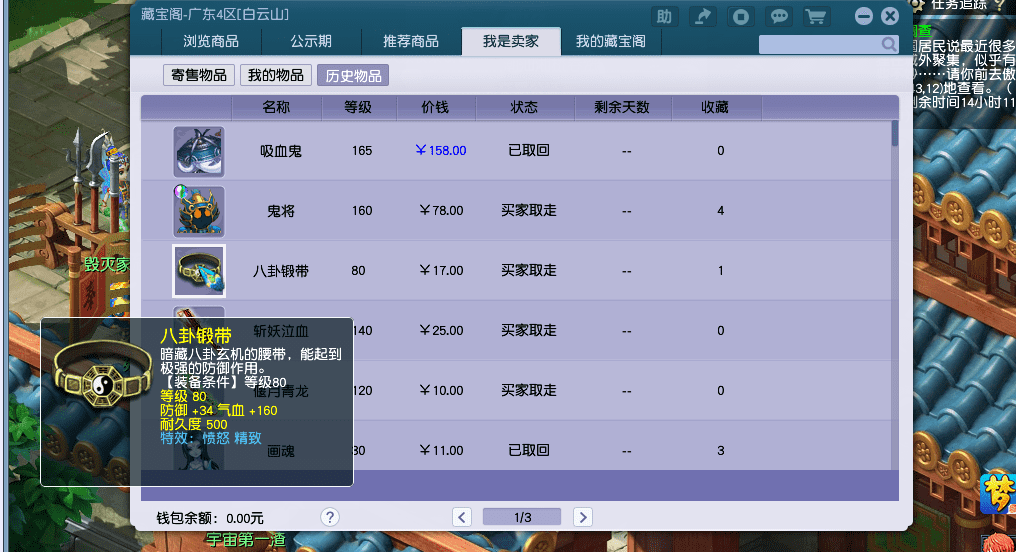1016x552 pixels.
Task: Switch to 浏览商品 tab
Action: 211,41
